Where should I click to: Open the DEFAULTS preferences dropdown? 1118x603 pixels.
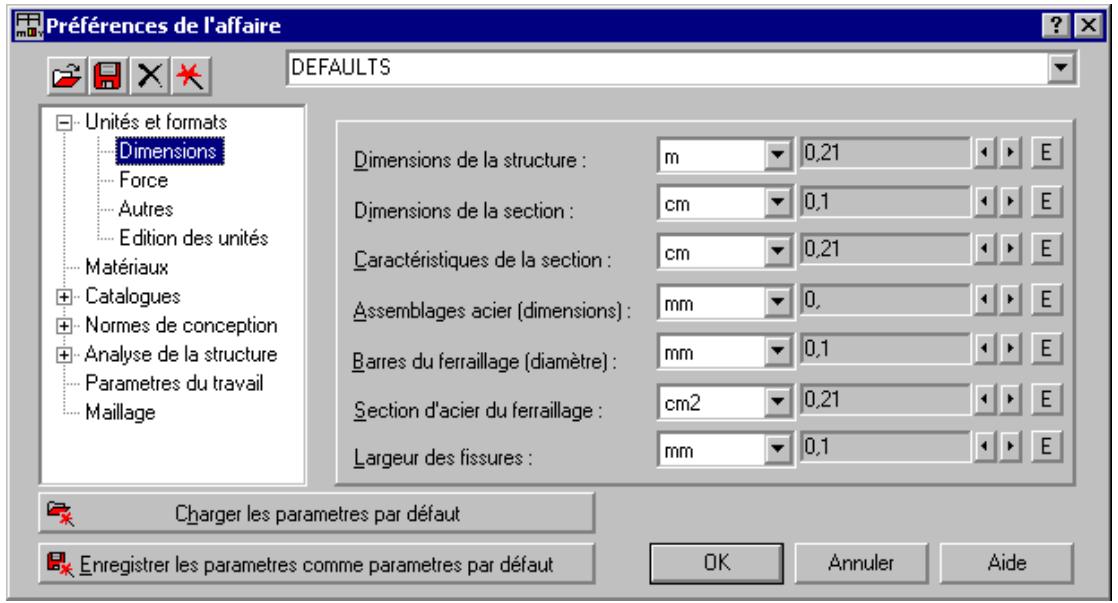pos(1061,68)
